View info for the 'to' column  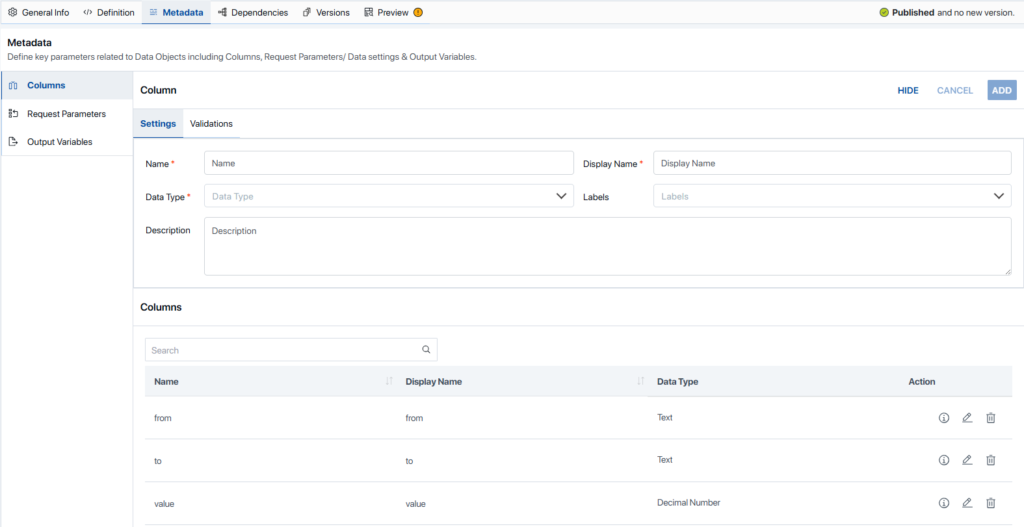(944, 460)
